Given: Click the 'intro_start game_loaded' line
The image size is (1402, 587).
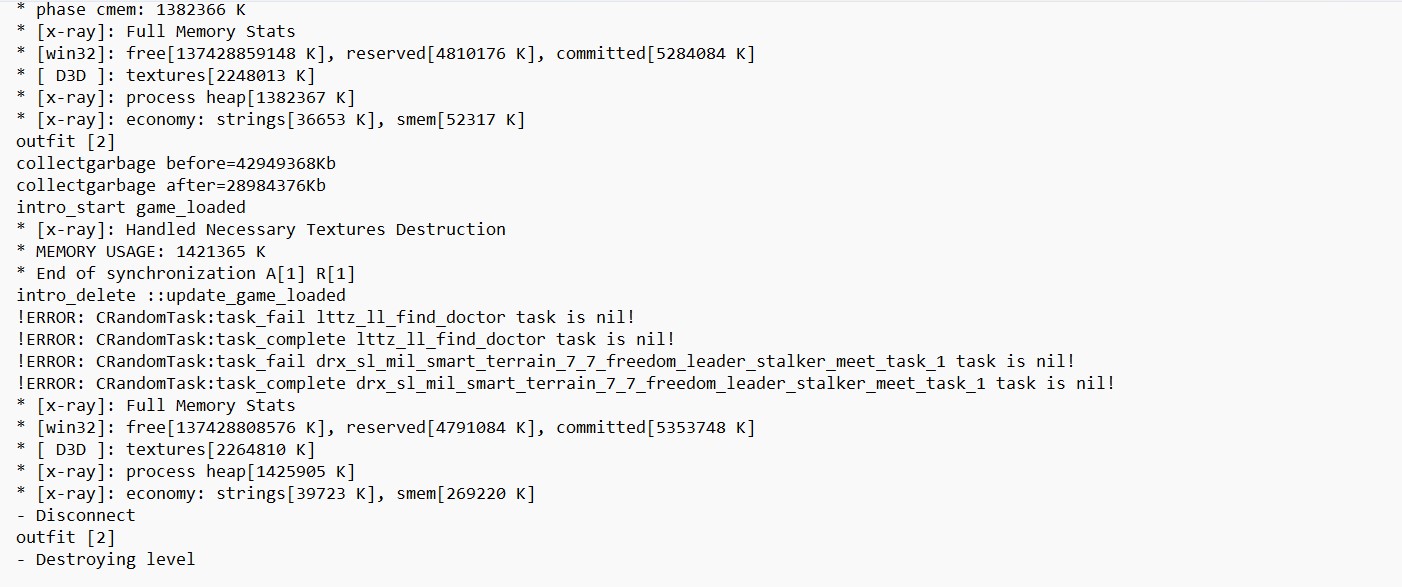Looking at the screenshot, I should (x=131, y=208).
